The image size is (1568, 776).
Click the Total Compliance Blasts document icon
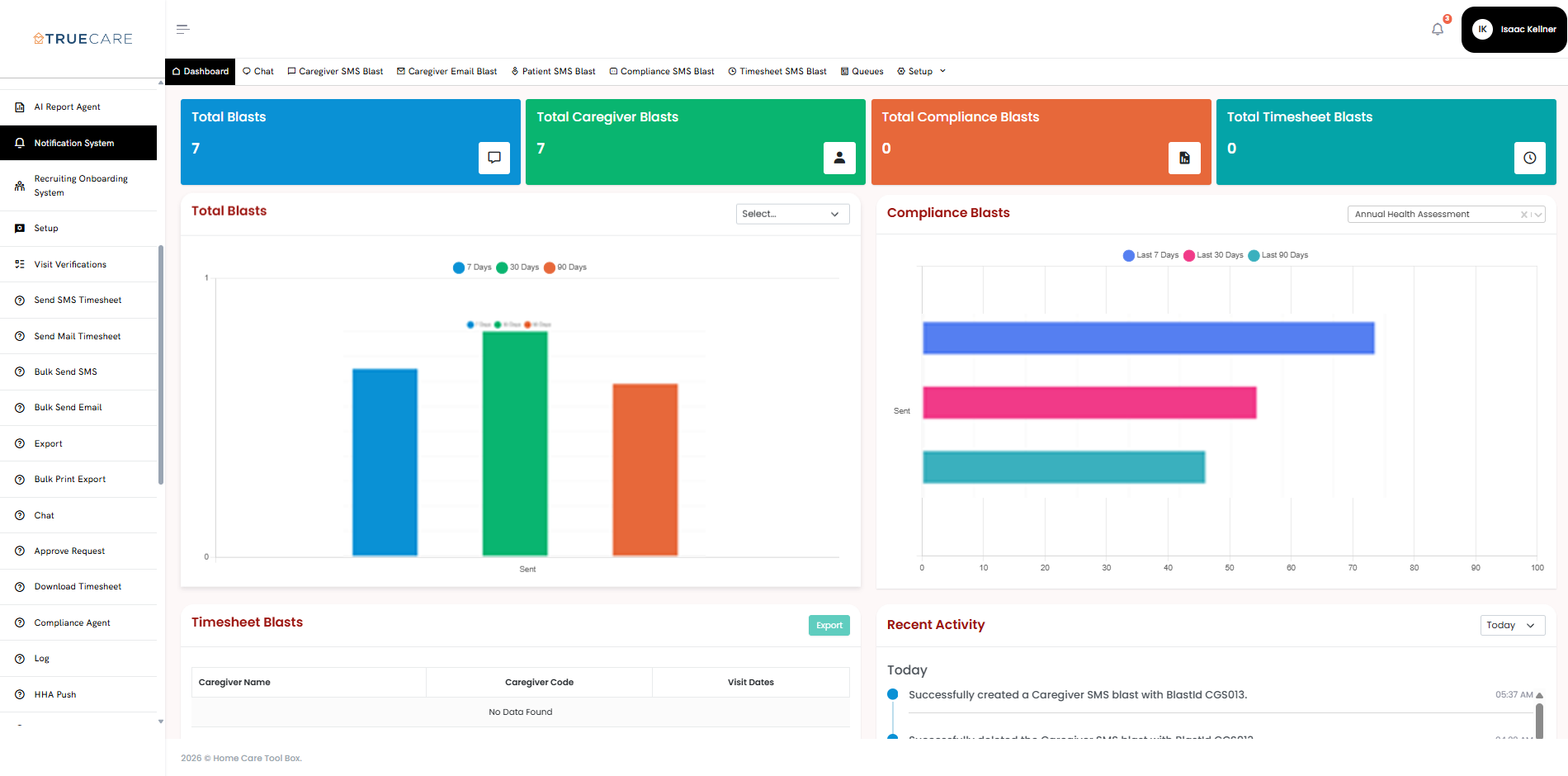[x=1184, y=158]
